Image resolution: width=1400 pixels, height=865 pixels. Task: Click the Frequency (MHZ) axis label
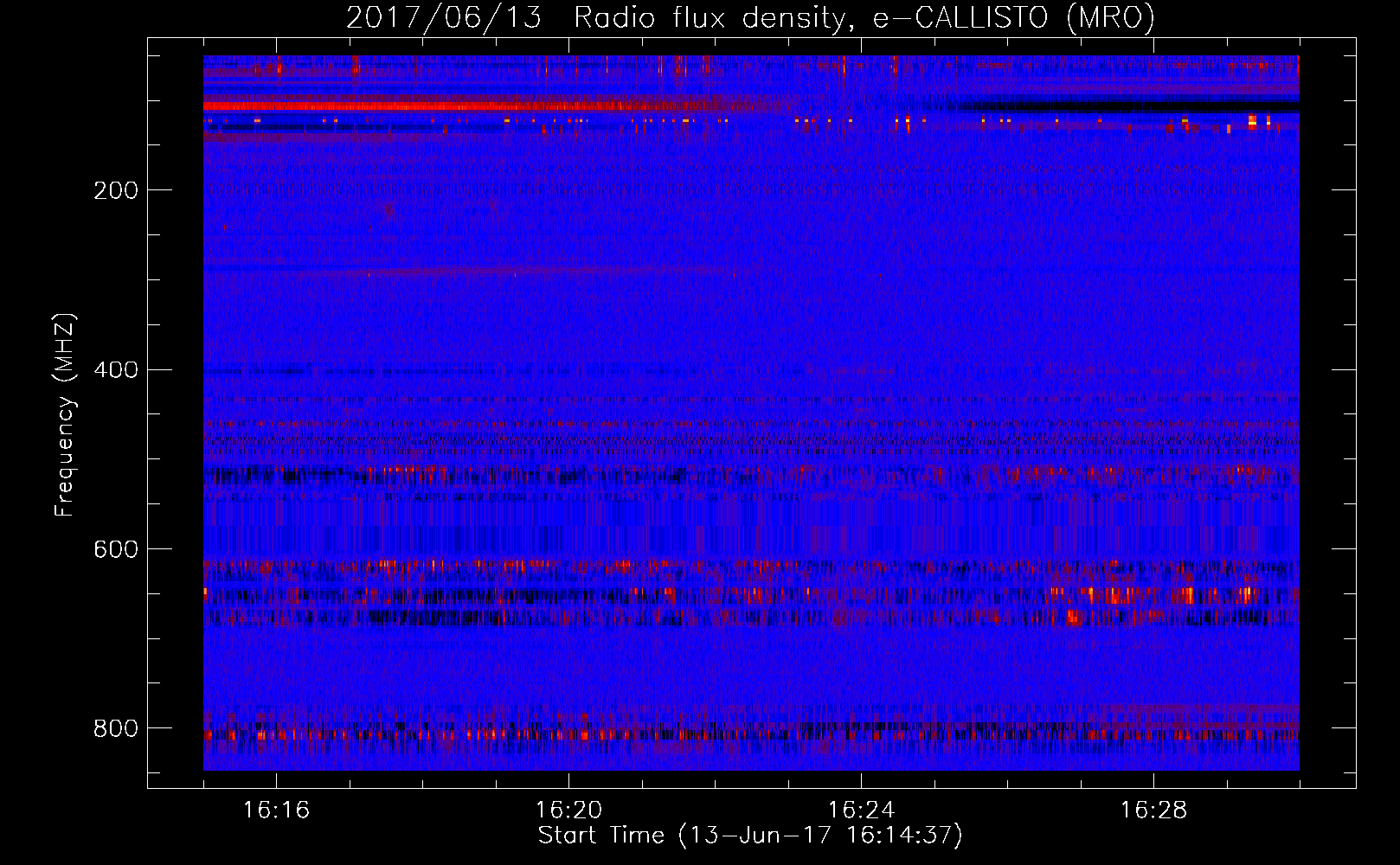(x=65, y=414)
